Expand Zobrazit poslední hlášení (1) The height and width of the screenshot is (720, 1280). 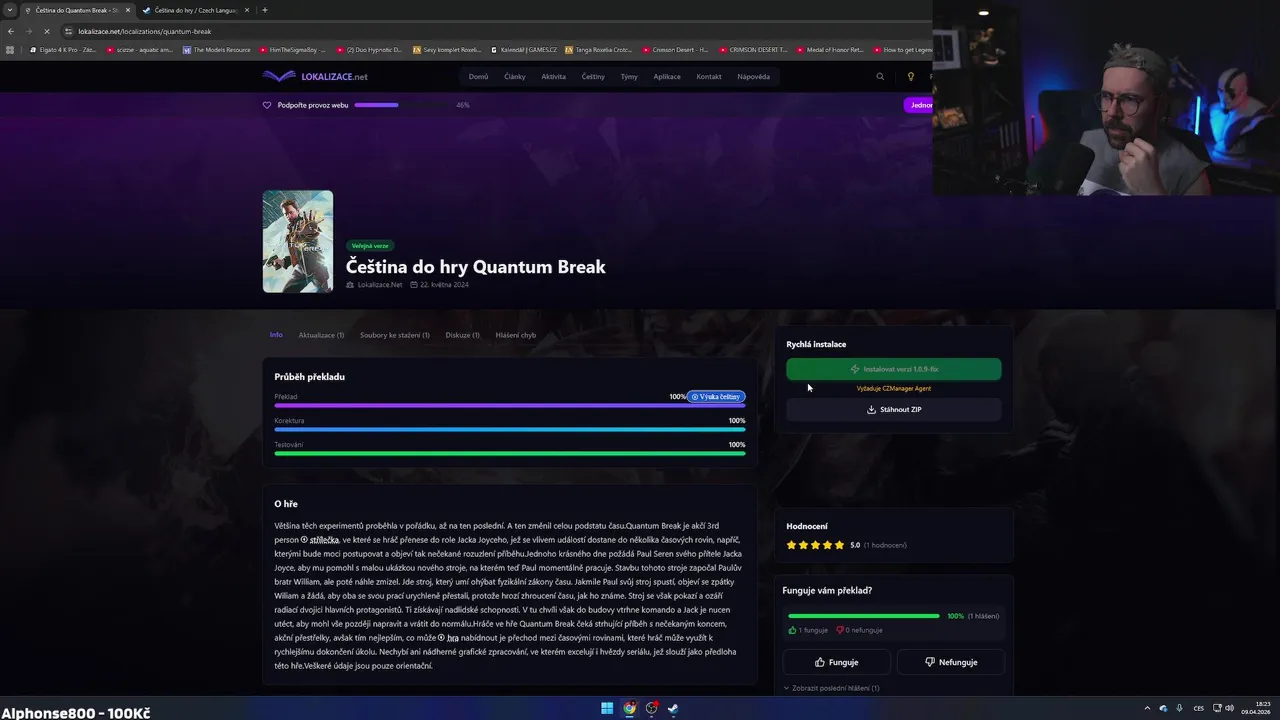[831, 688]
